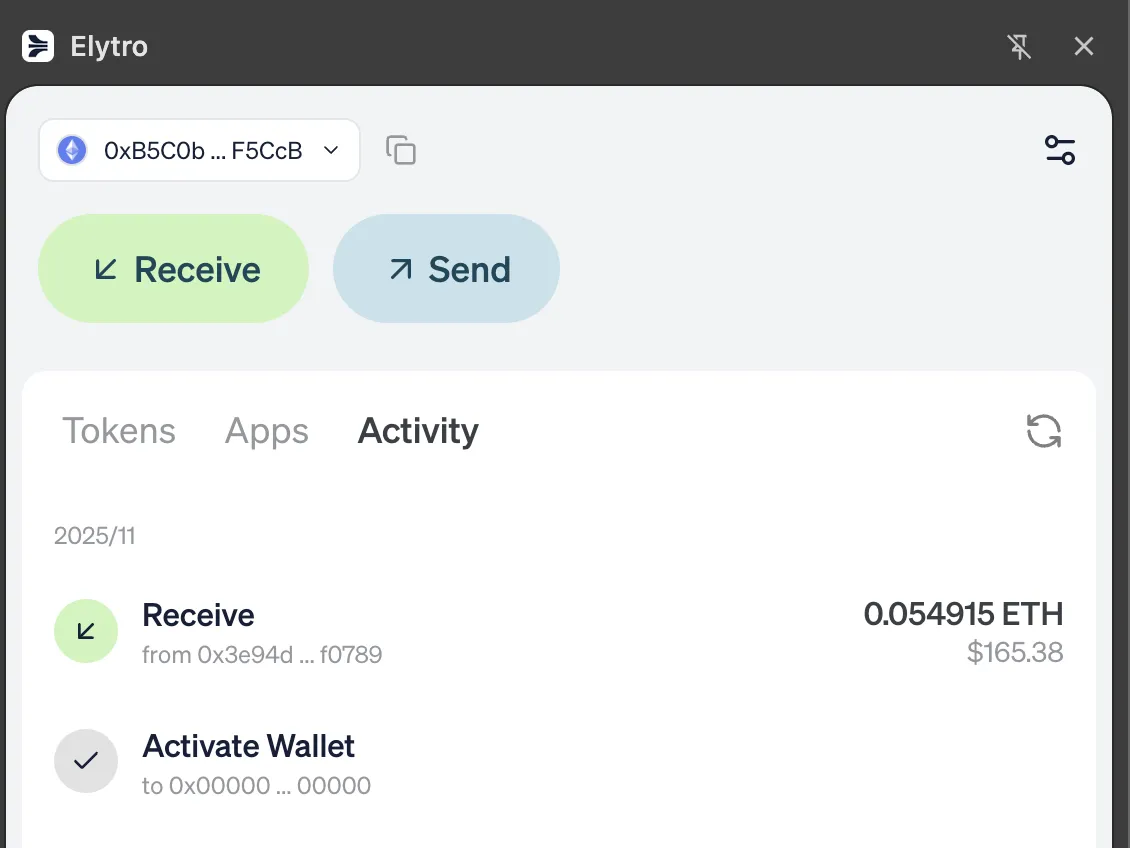Click the checkmark icon beside Activate Wallet
The width and height of the screenshot is (1130, 848).
tap(86, 761)
